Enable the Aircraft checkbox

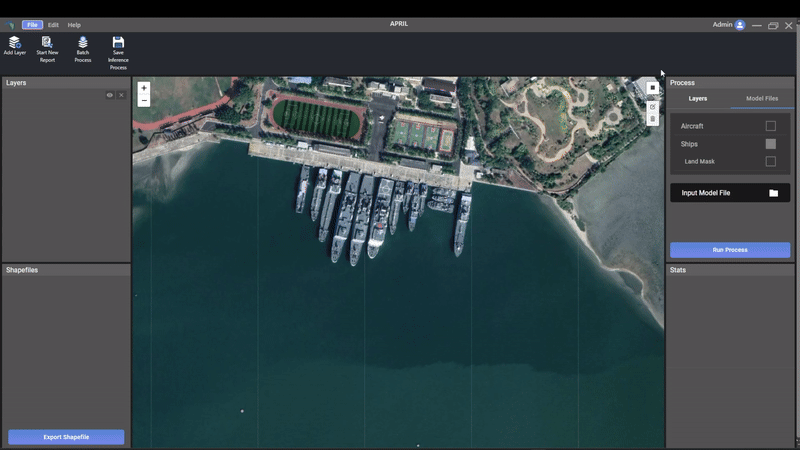pos(770,126)
